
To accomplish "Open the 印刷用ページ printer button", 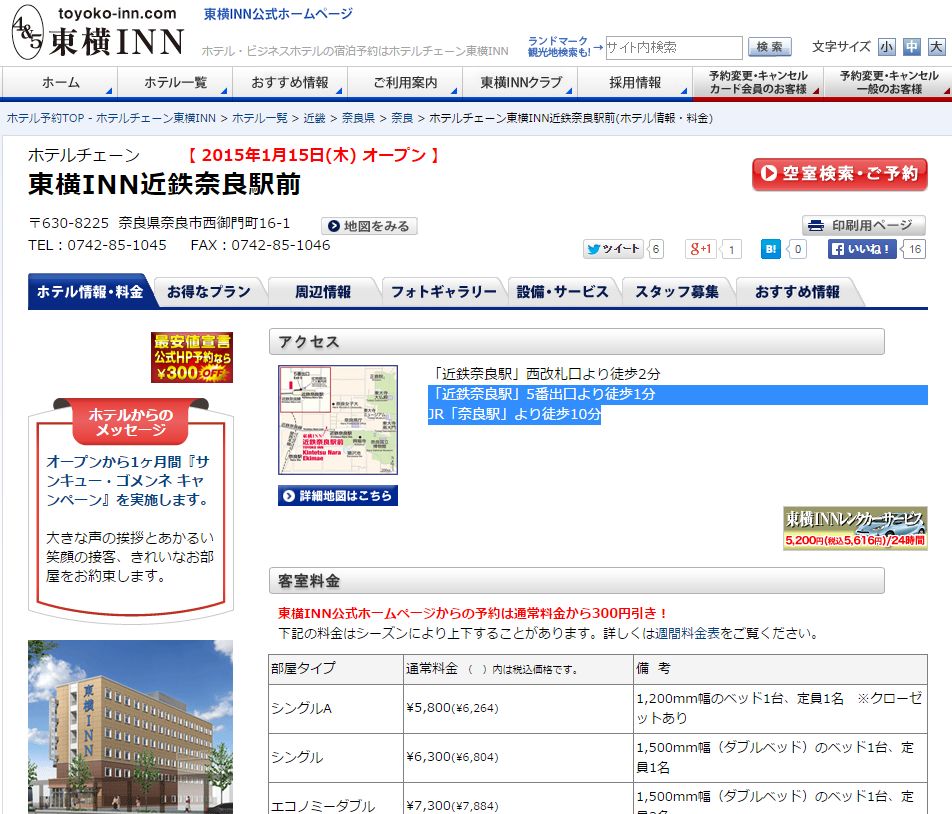I will (x=863, y=225).
